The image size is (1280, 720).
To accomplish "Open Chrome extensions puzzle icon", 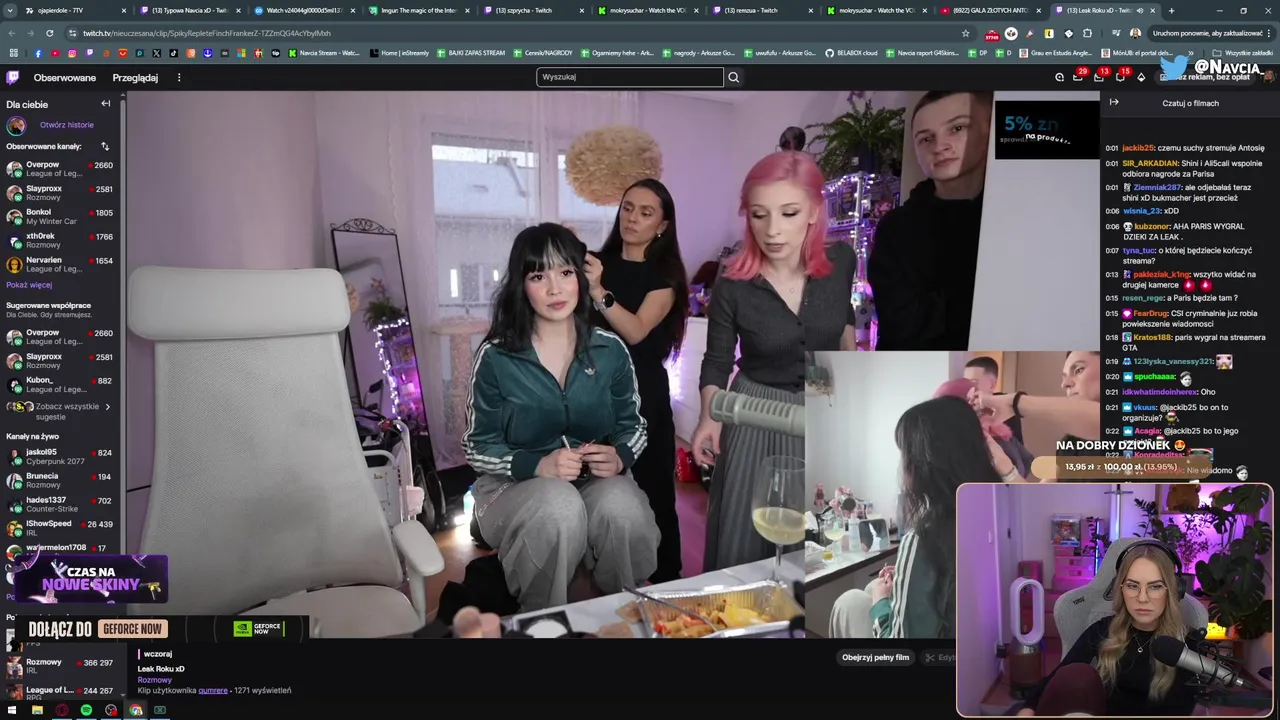I will pos(1087,33).
